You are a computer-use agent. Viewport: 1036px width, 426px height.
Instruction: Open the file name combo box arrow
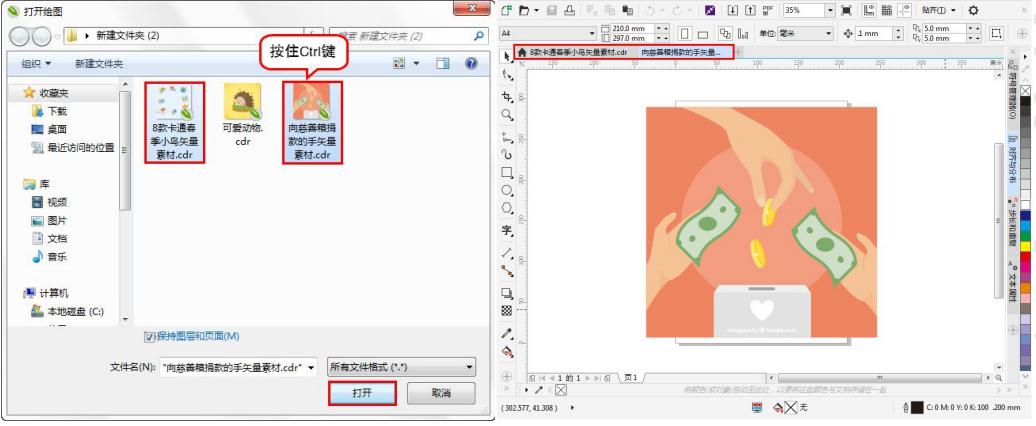click(x=312, y=367)
